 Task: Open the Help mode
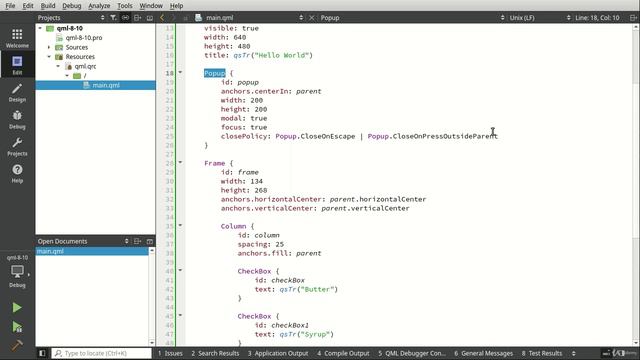pos(17,173)
